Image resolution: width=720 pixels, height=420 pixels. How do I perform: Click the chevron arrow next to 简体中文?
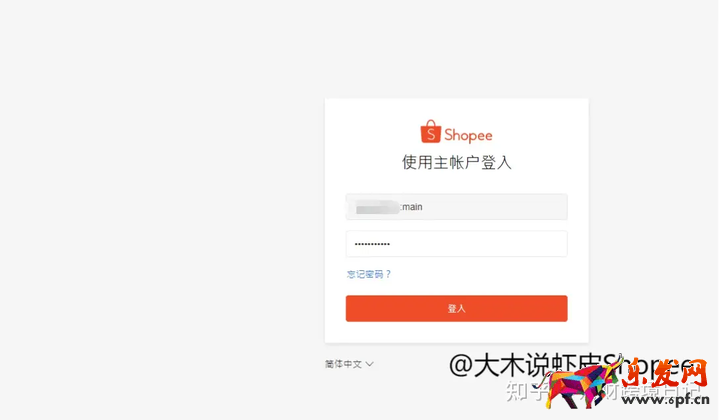pyautogui.click(x=370, y=364)
